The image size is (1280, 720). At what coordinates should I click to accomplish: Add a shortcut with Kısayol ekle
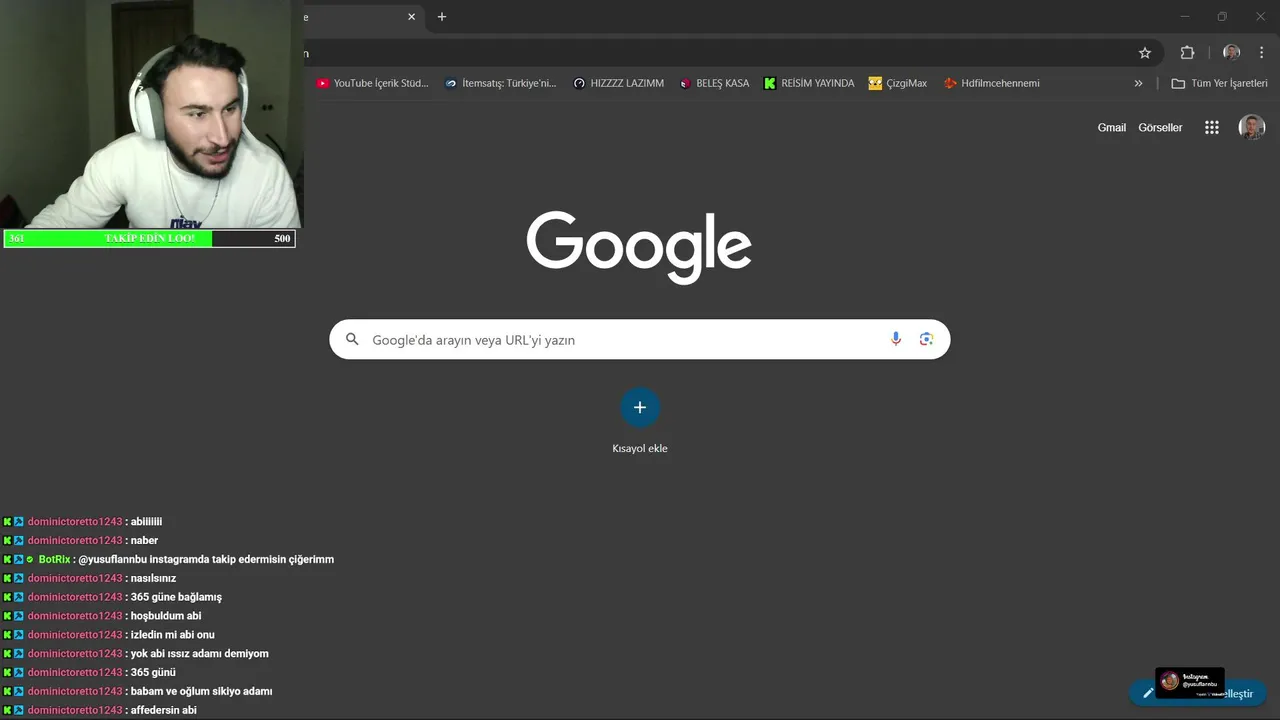coord(640,420)
